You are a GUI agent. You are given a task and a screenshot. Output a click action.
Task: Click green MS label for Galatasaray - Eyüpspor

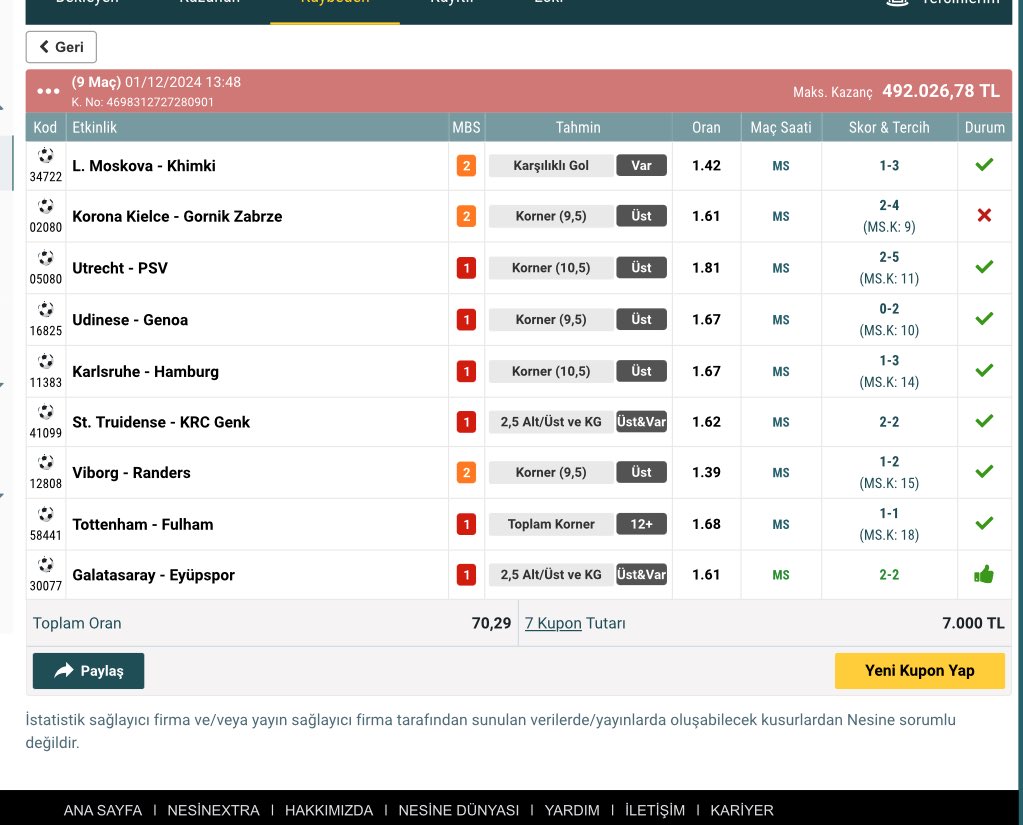tap(781, 575)
